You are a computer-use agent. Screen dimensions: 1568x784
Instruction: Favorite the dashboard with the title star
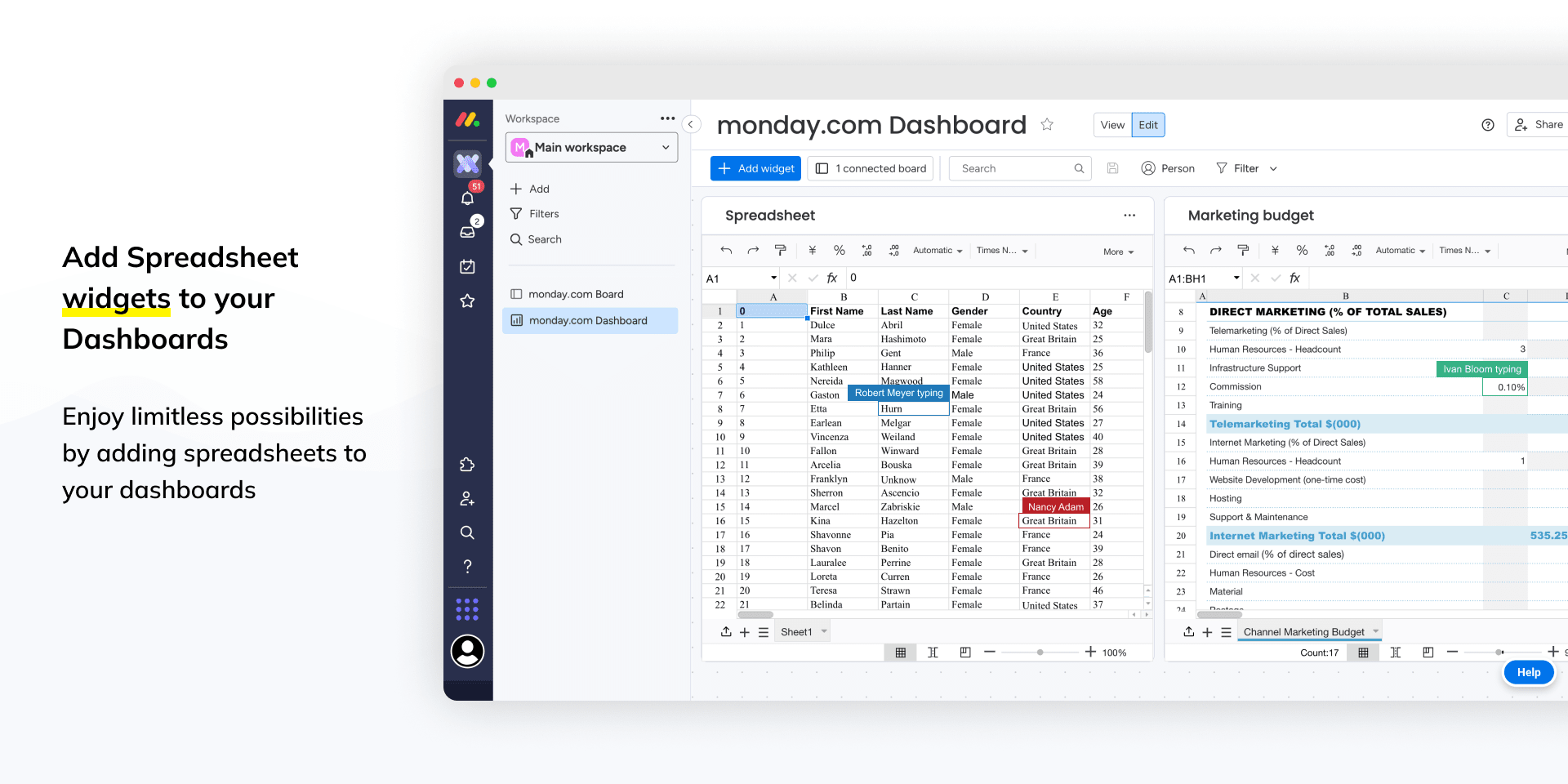click(x=1047, y=124)
